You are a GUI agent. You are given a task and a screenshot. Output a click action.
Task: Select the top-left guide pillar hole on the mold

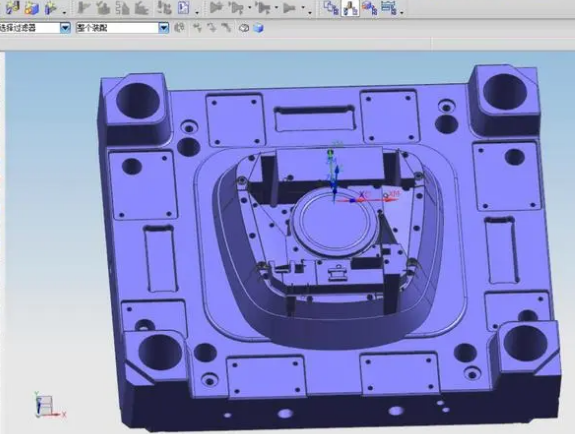coord(138,101)
